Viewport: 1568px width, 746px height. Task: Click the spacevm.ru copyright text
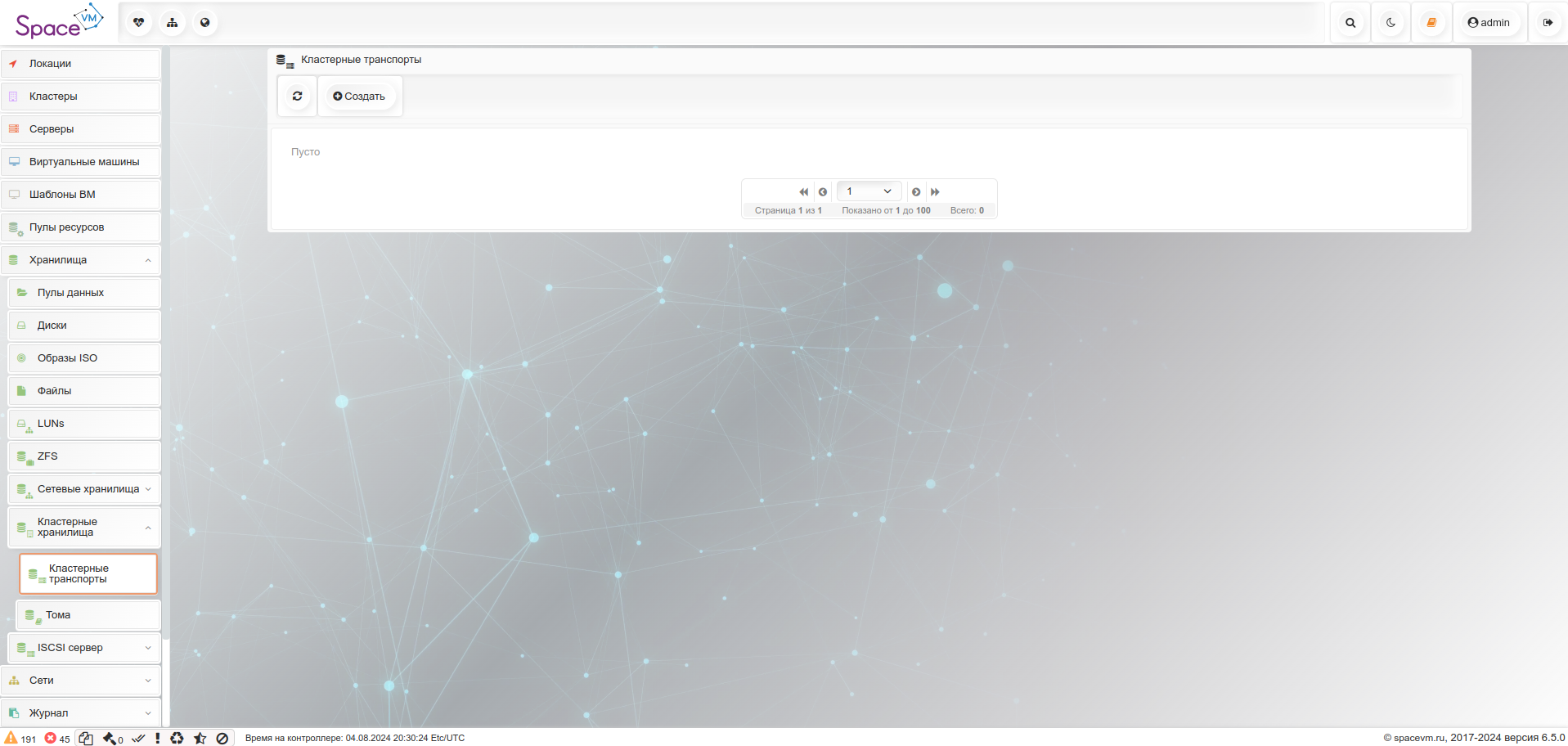[1474, 738]
